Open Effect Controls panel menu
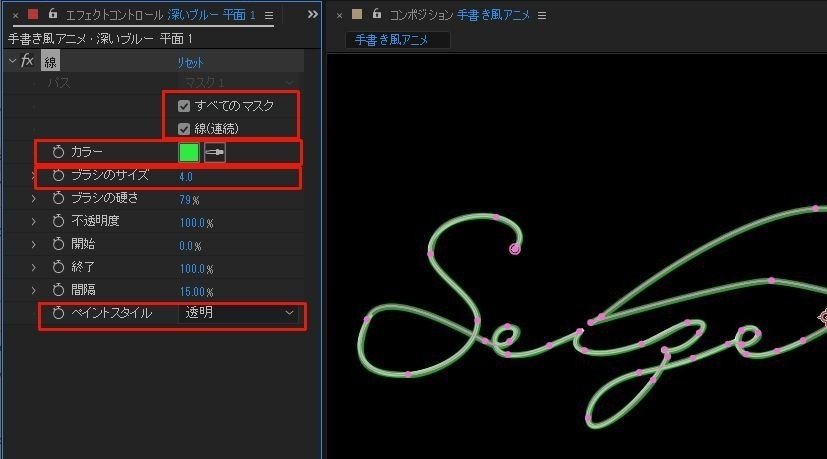The width and height of the screenshot is (827, 459). click(x=269, y=16)
